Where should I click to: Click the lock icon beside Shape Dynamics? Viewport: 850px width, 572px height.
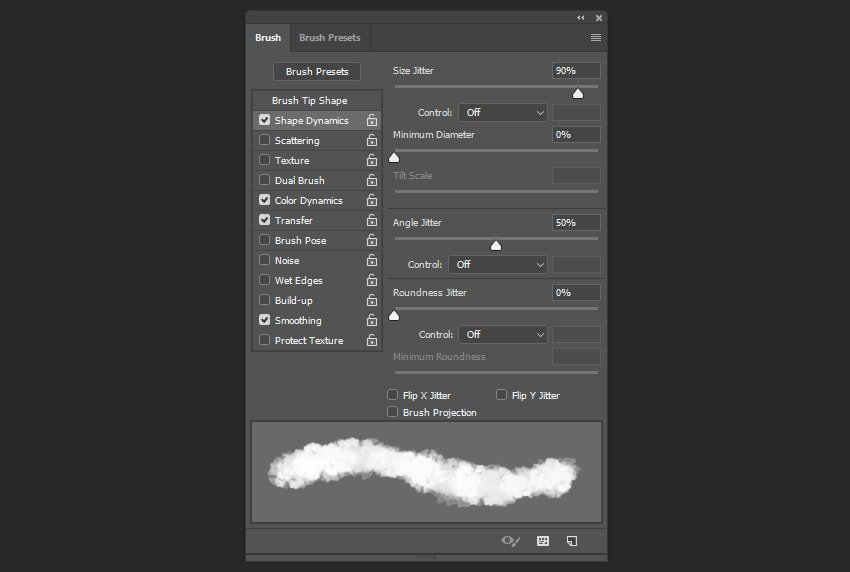371,121
